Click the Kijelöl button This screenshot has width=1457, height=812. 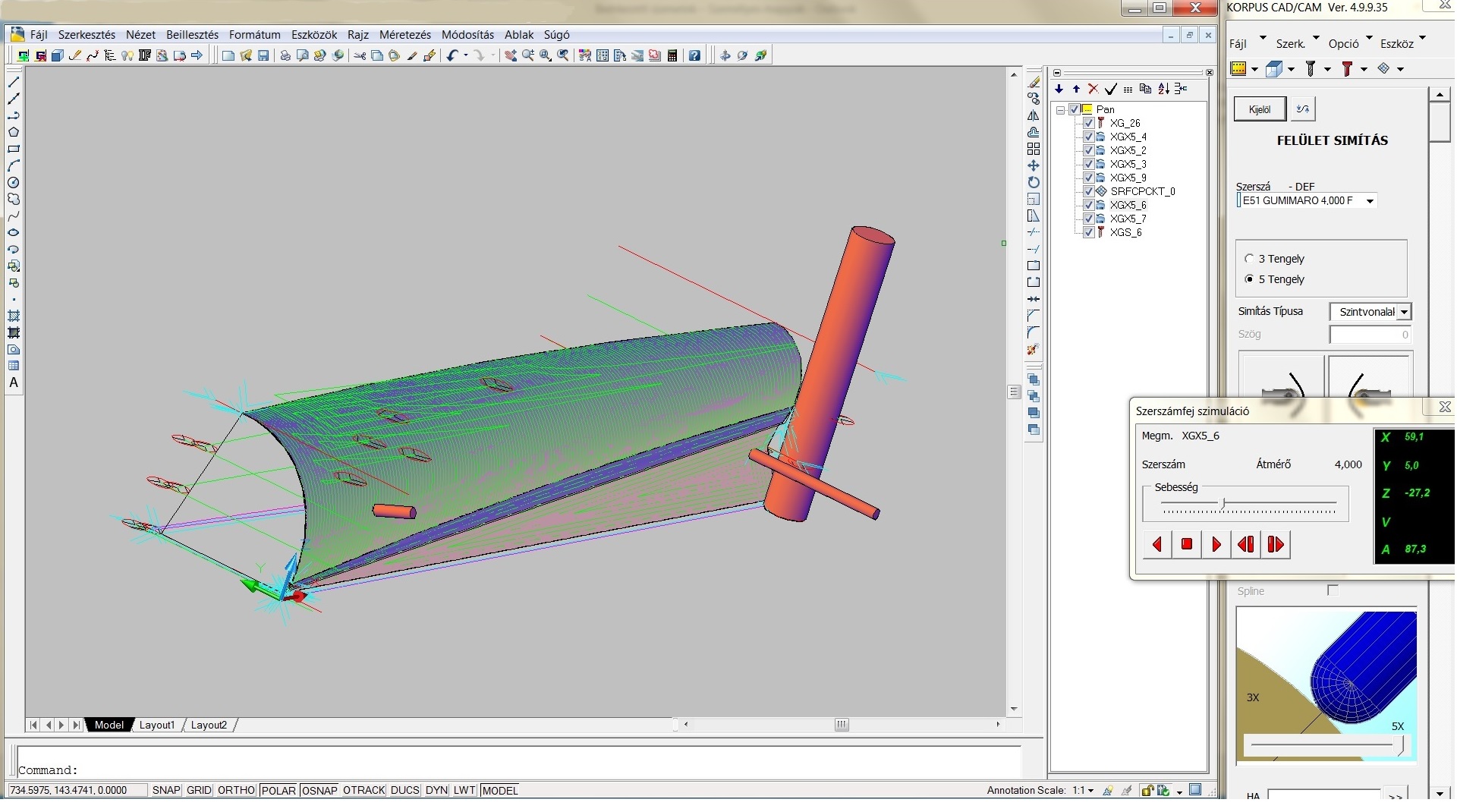[1260, 109]
